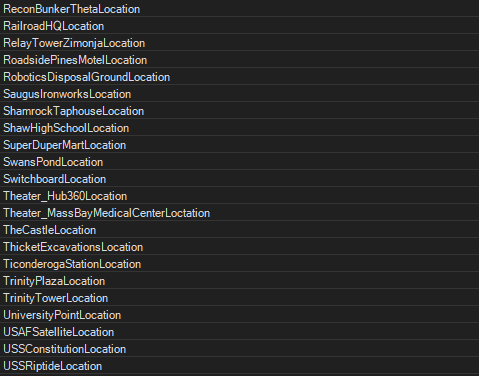The height and width of the screenshot is (376, 479).
Task: Select the SwitchboardLocation row
Action: click(239, 179)
